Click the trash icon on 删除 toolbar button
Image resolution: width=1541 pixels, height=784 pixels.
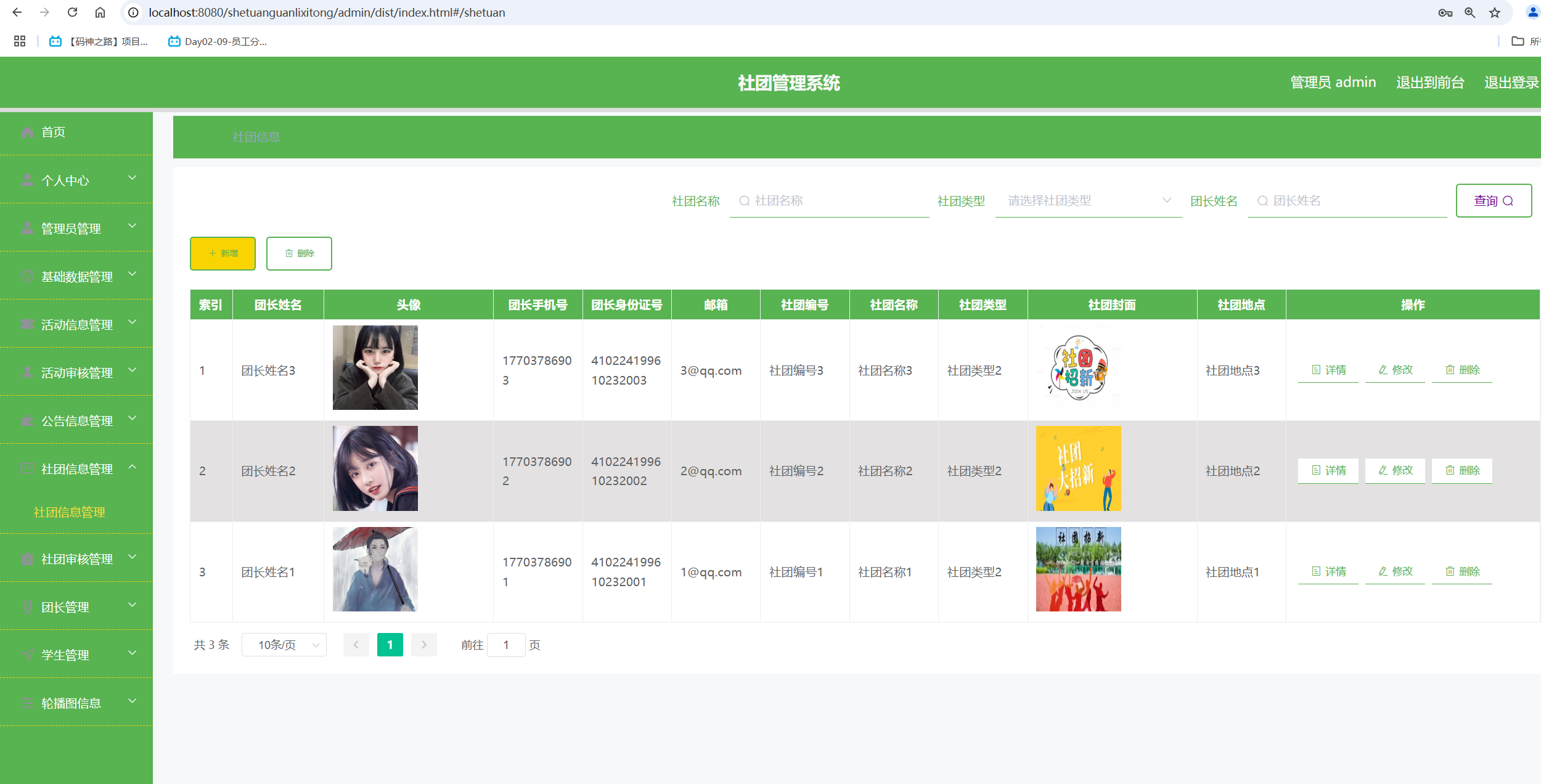tap(288, 253)
